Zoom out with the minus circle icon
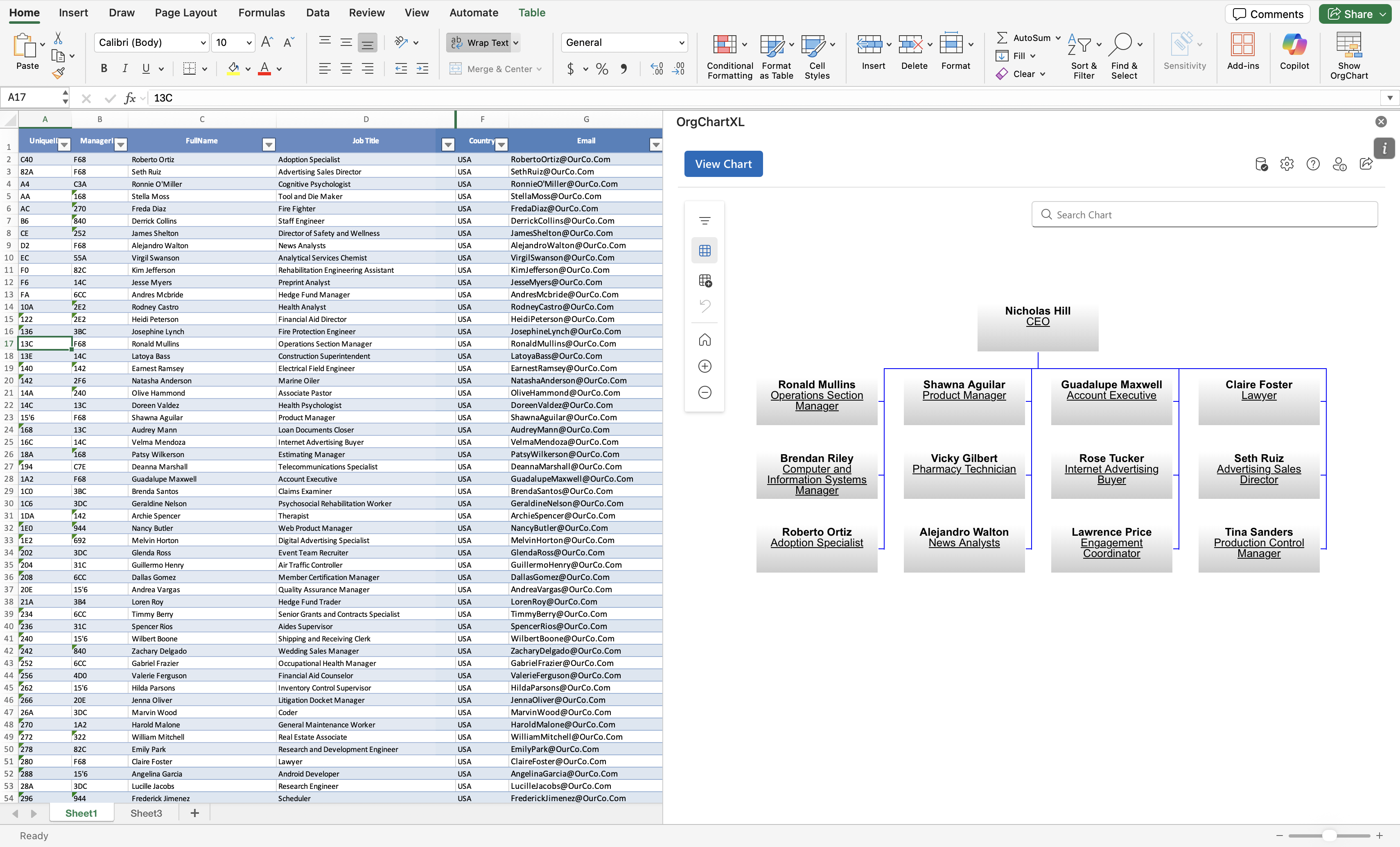 [705, 392]
